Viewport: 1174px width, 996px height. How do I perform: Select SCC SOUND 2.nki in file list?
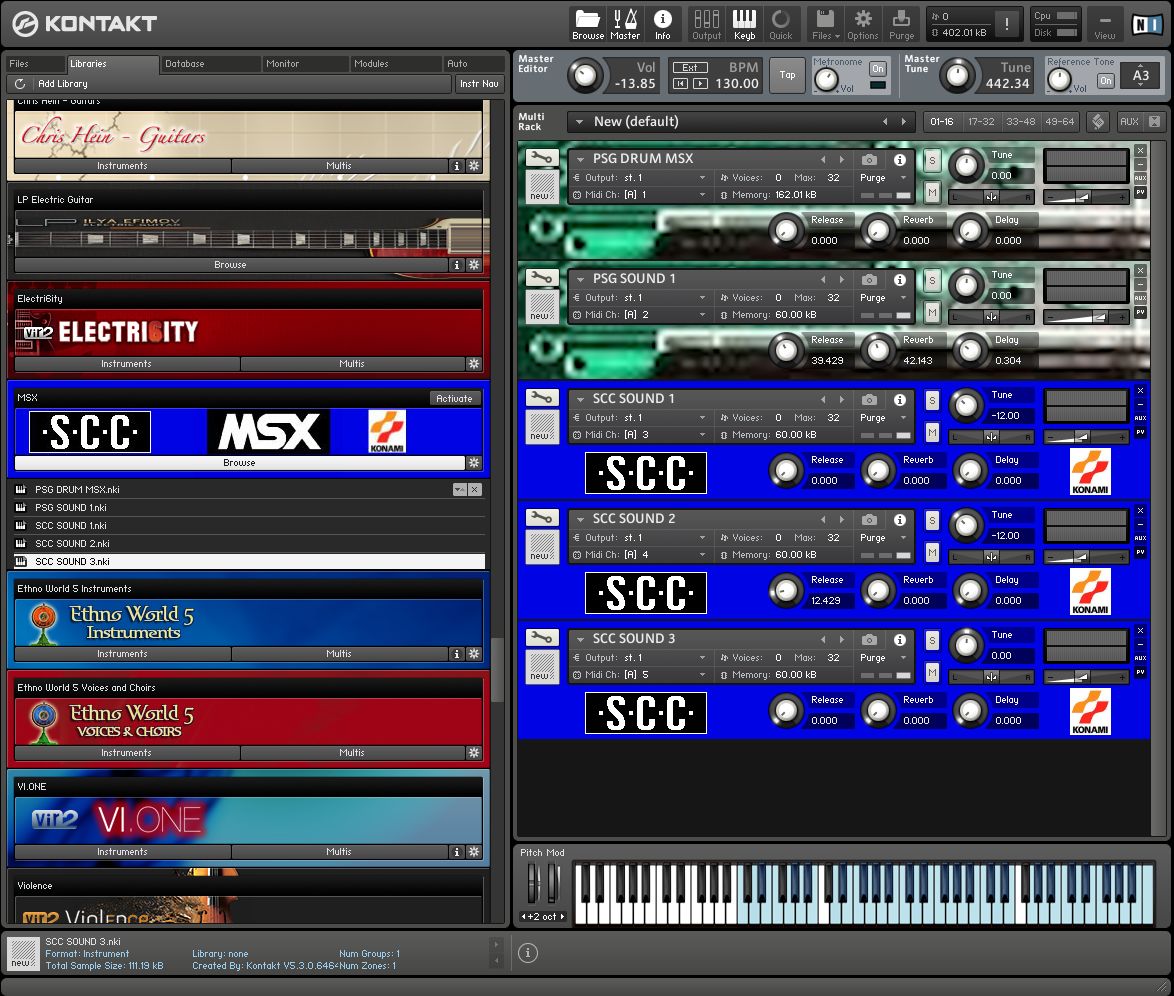click(249, 544)
